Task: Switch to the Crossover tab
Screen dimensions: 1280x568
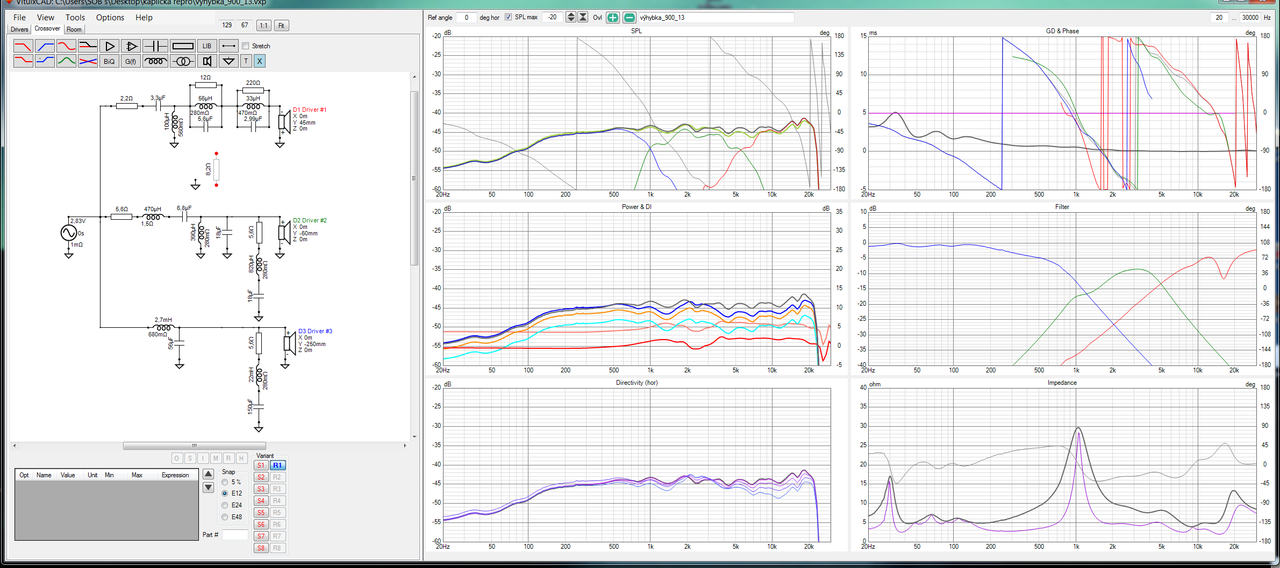Action: (x=47, y=28)
